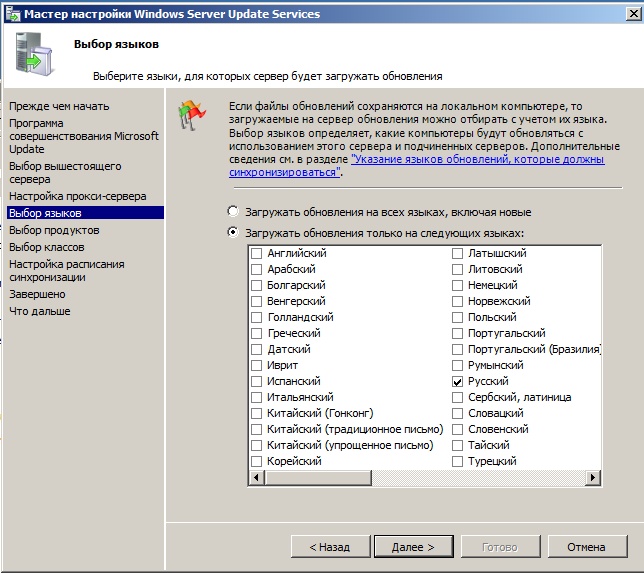
Task: Check the Иврит checkbox
Action: tap(257, 365)
